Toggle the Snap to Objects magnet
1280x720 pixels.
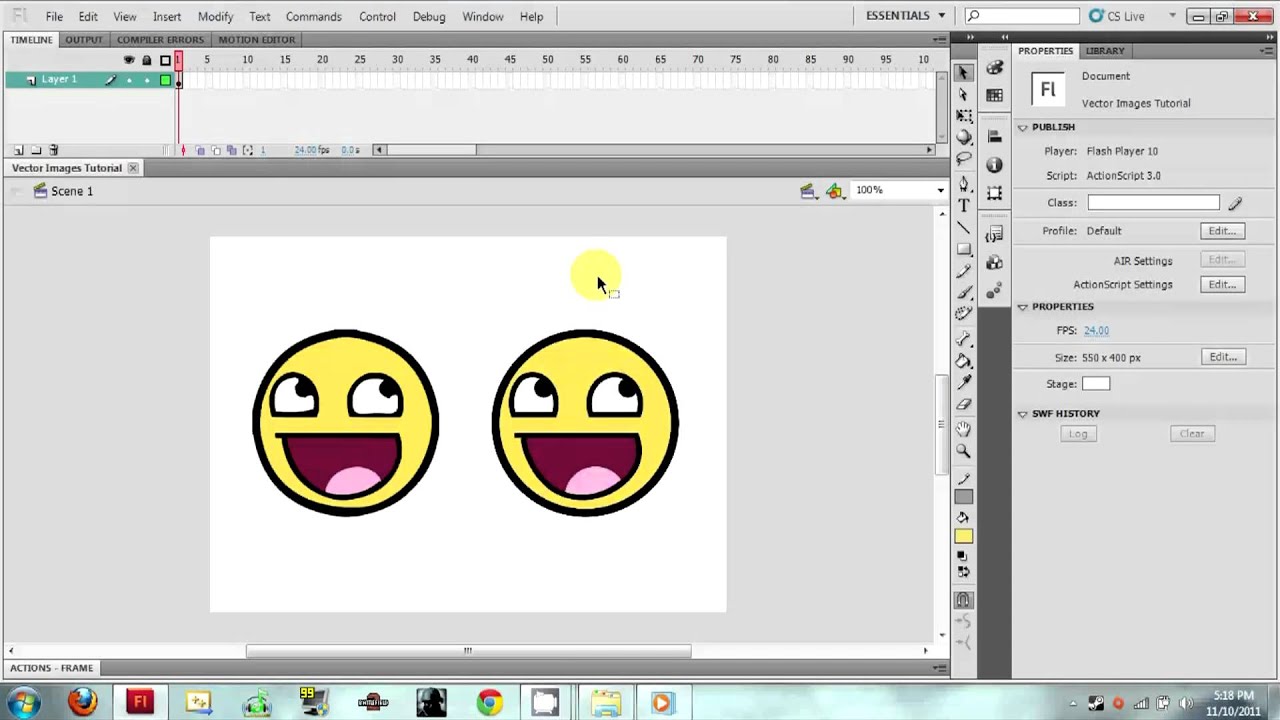[963, 600]
